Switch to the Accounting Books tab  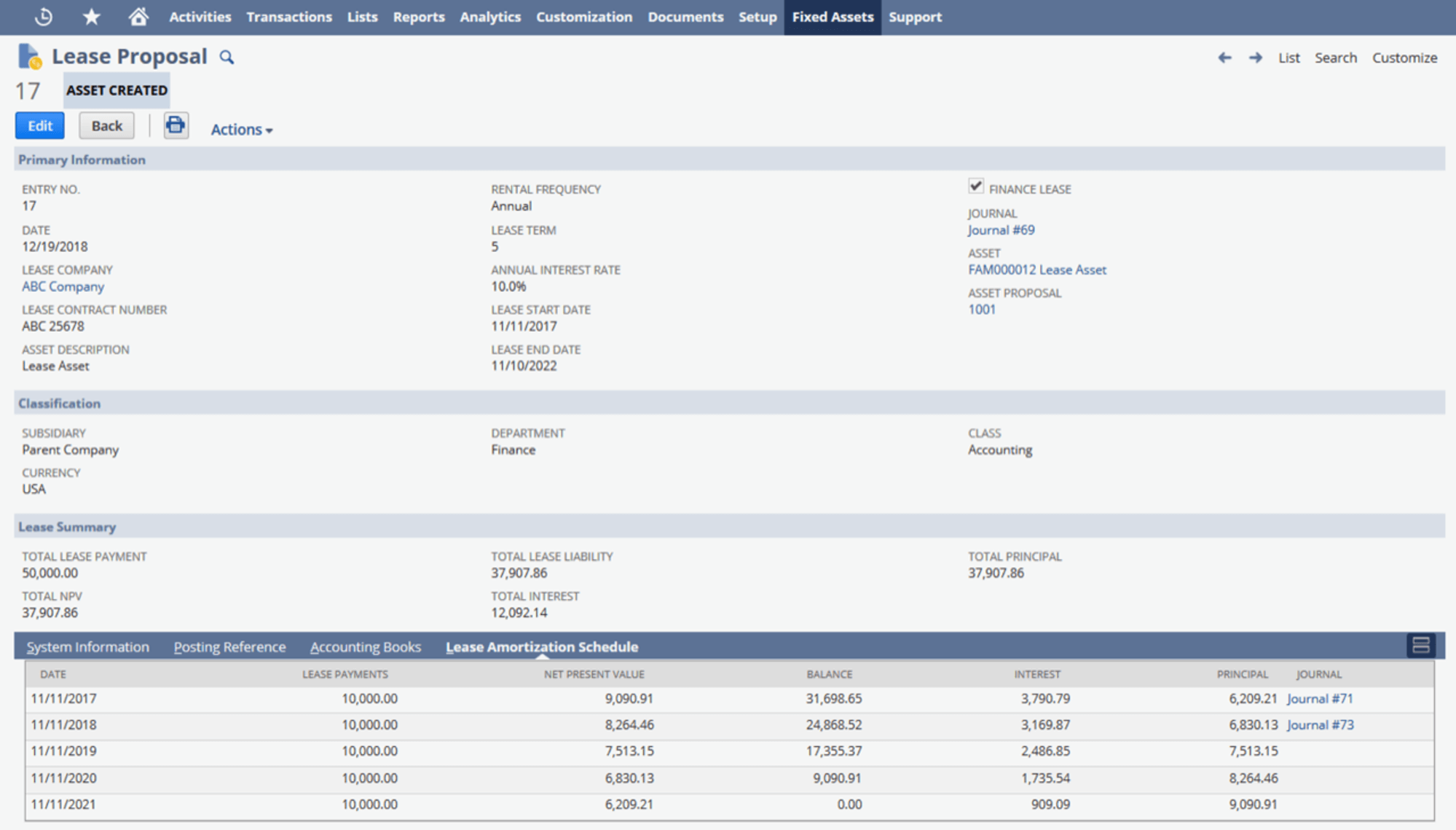[365, 647]
